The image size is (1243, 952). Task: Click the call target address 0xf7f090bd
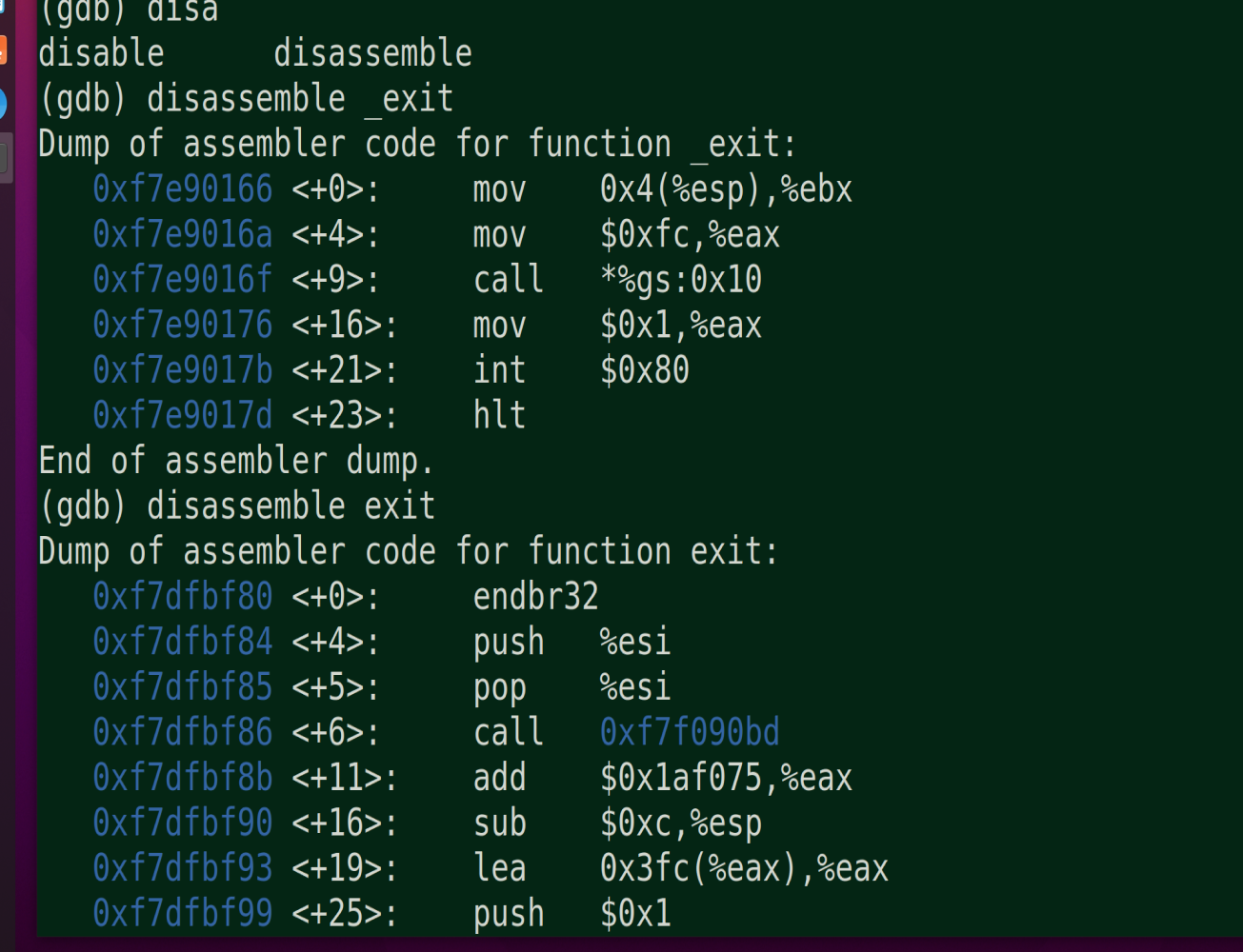pos(690,731)
